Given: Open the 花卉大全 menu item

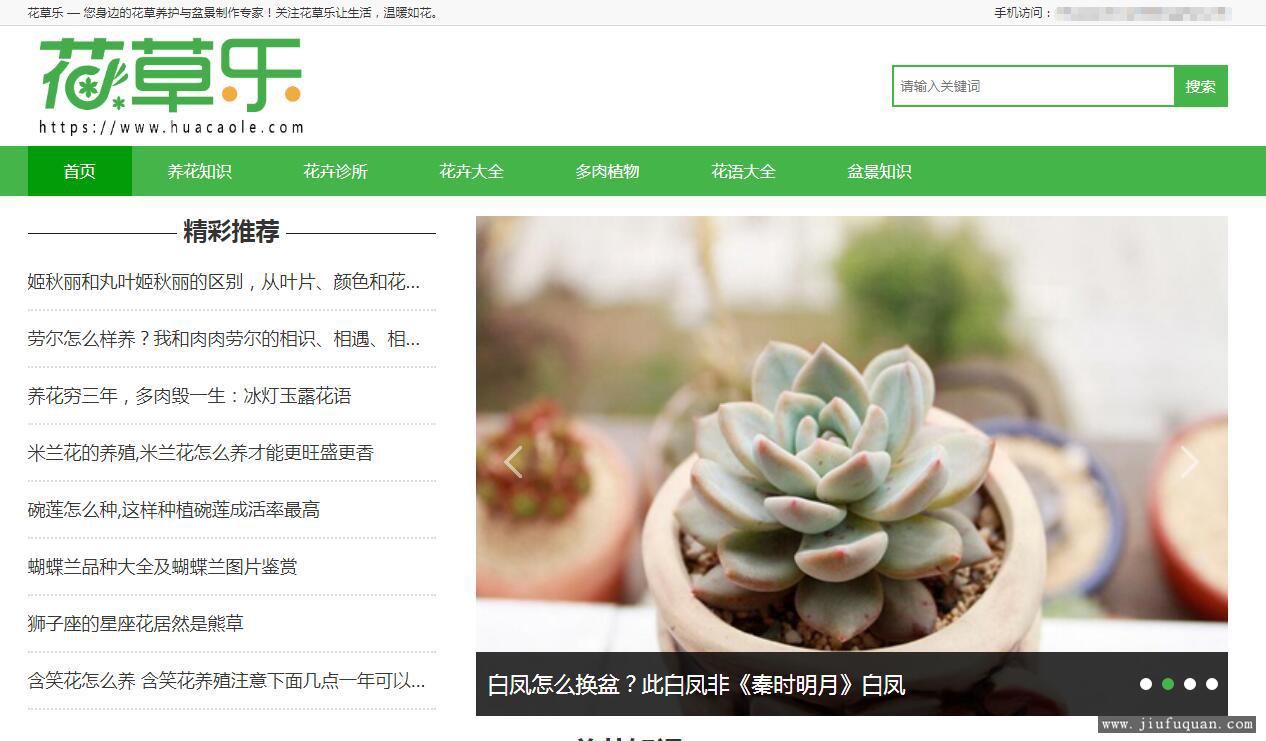Looking at the screenshot, I should tap(472, 171).
